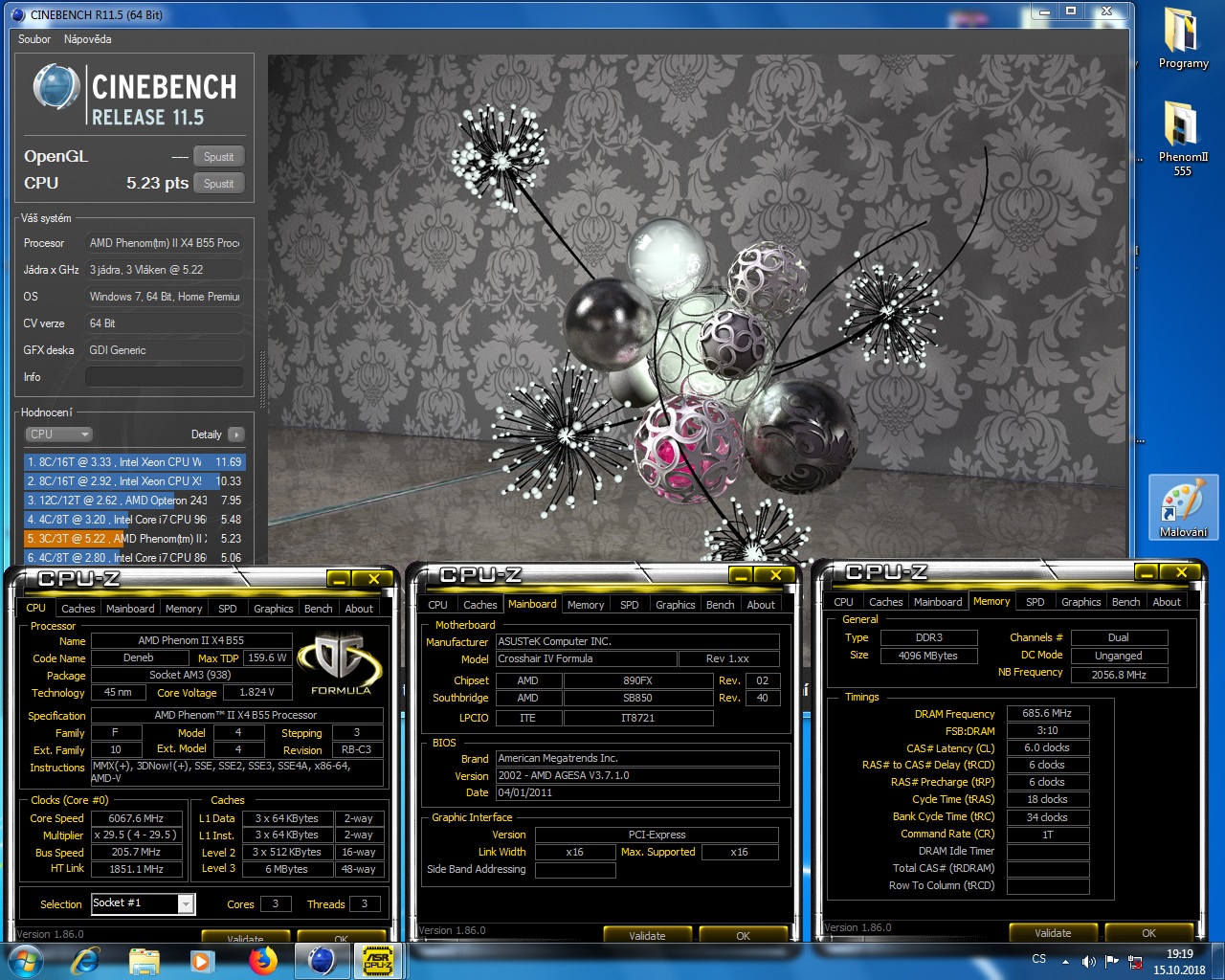Open CPU tab in right CPU-Z window
Image resolution: width=1225 pixels, height=980 pixels.
pos(843,602)
